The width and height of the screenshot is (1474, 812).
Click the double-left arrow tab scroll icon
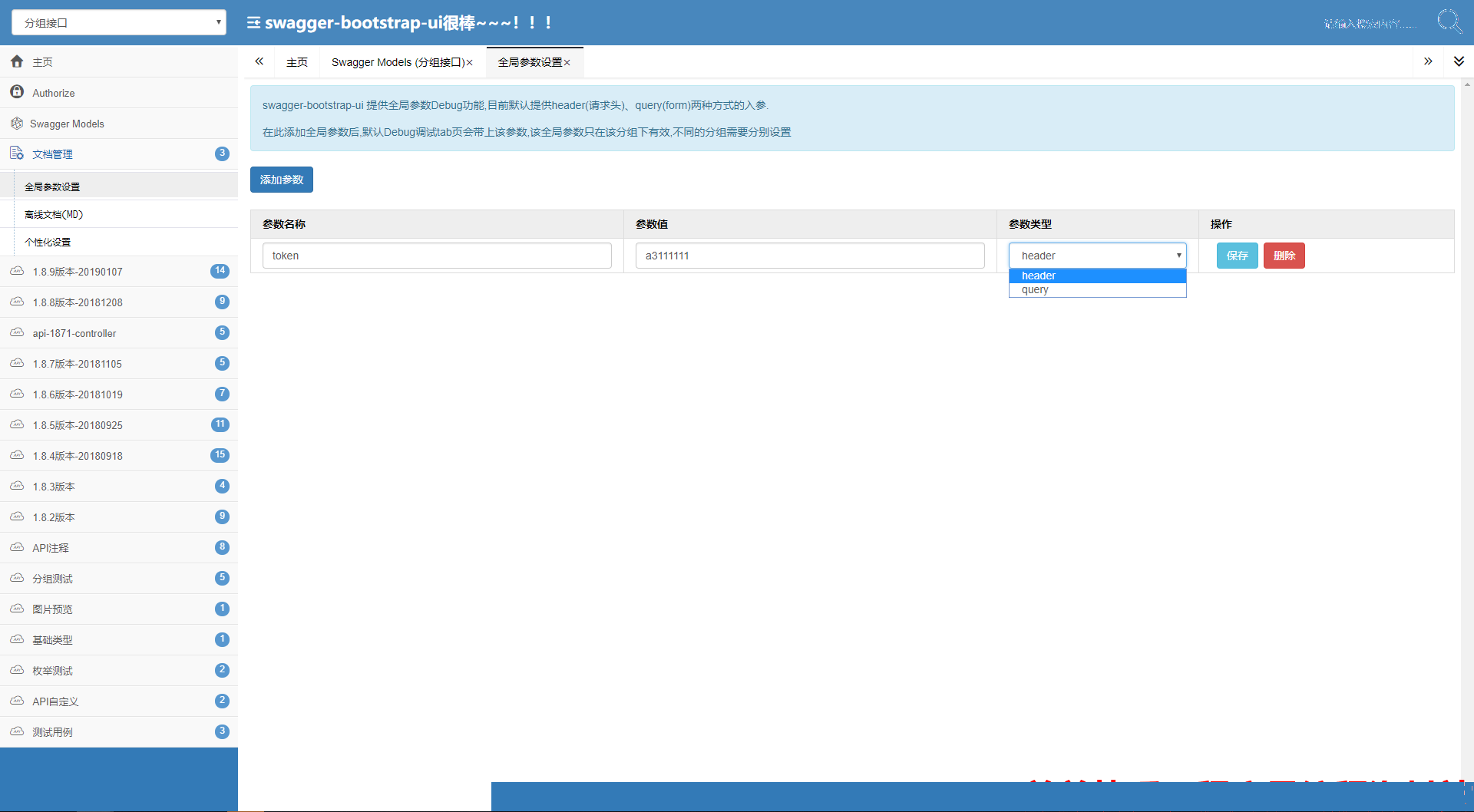(259, 61)
